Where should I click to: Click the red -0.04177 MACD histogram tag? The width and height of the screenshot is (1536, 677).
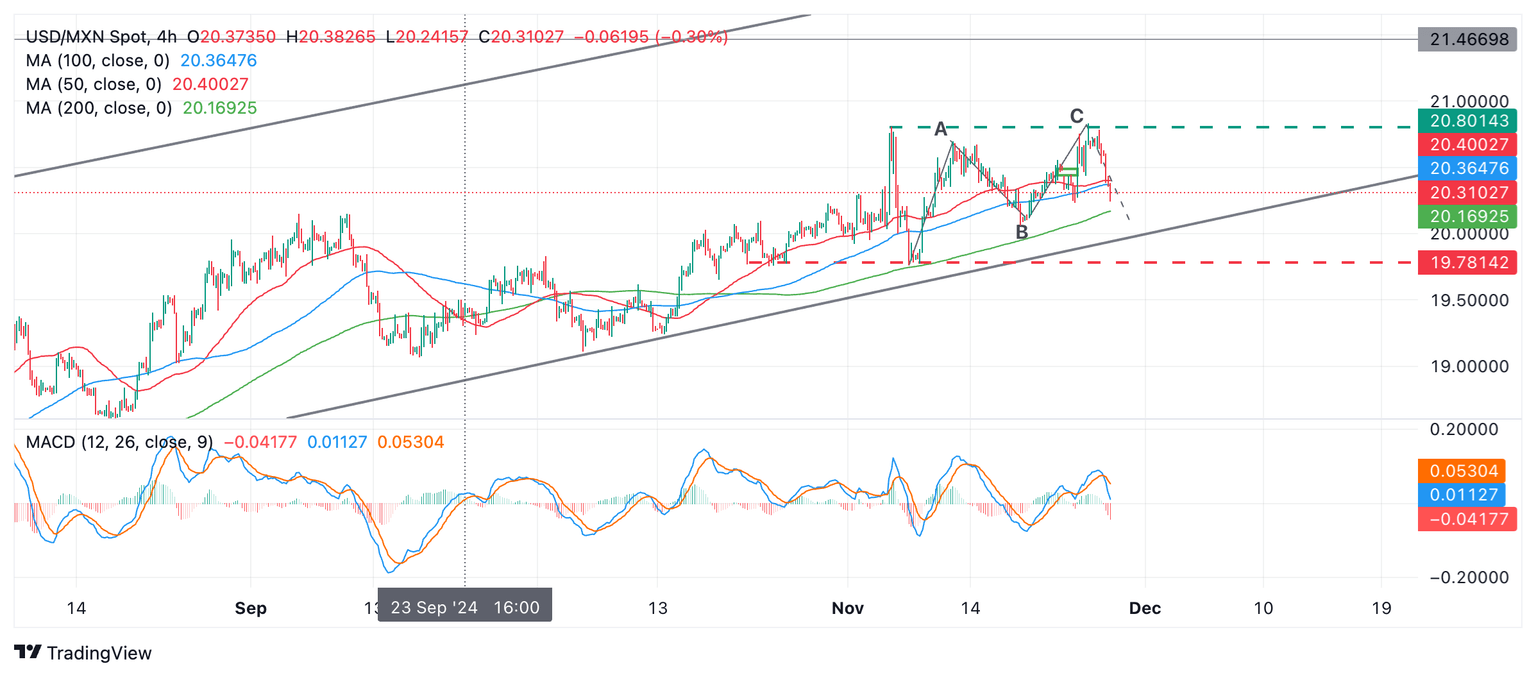1468,518
